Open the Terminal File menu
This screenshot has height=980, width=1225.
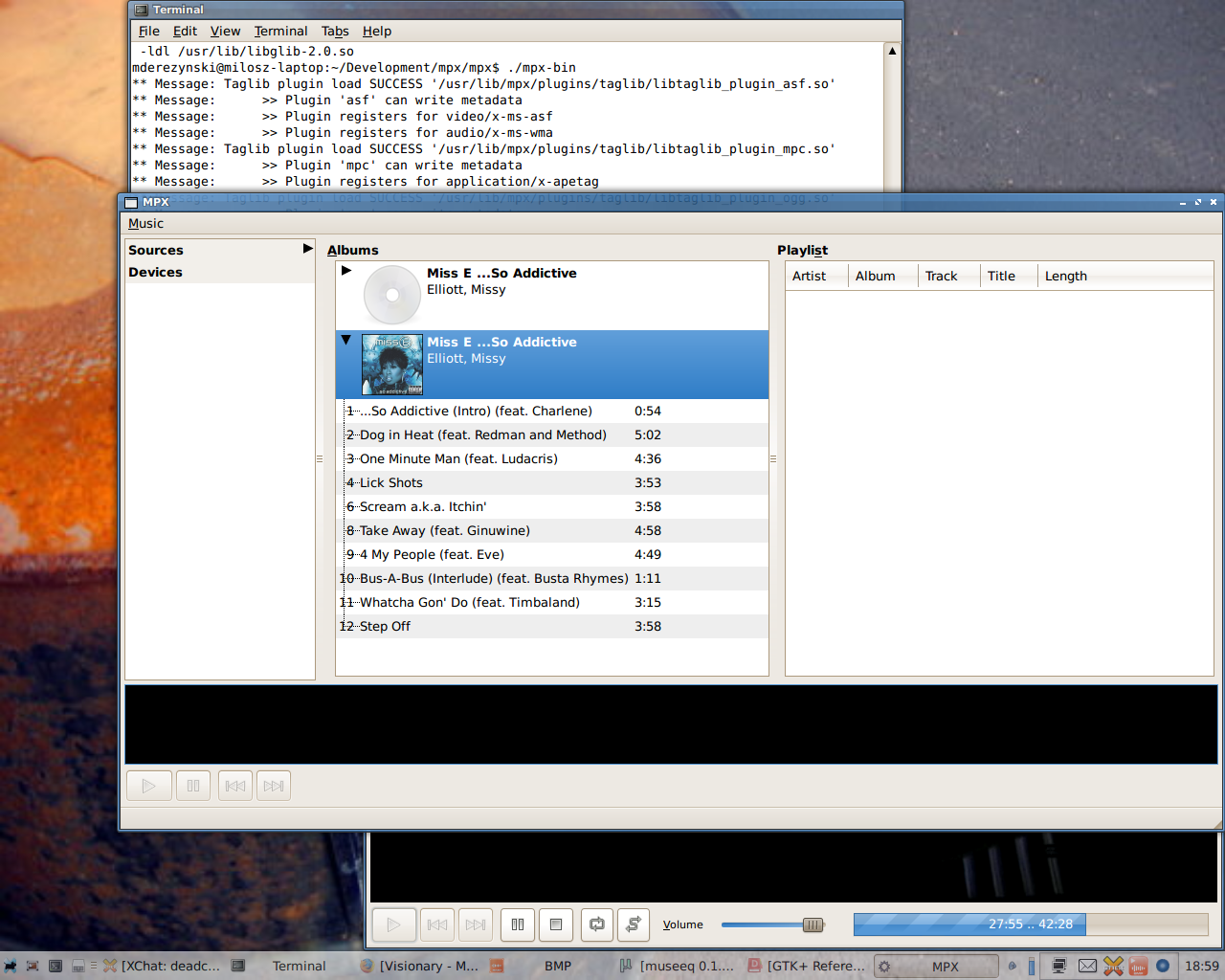[149, 31]
